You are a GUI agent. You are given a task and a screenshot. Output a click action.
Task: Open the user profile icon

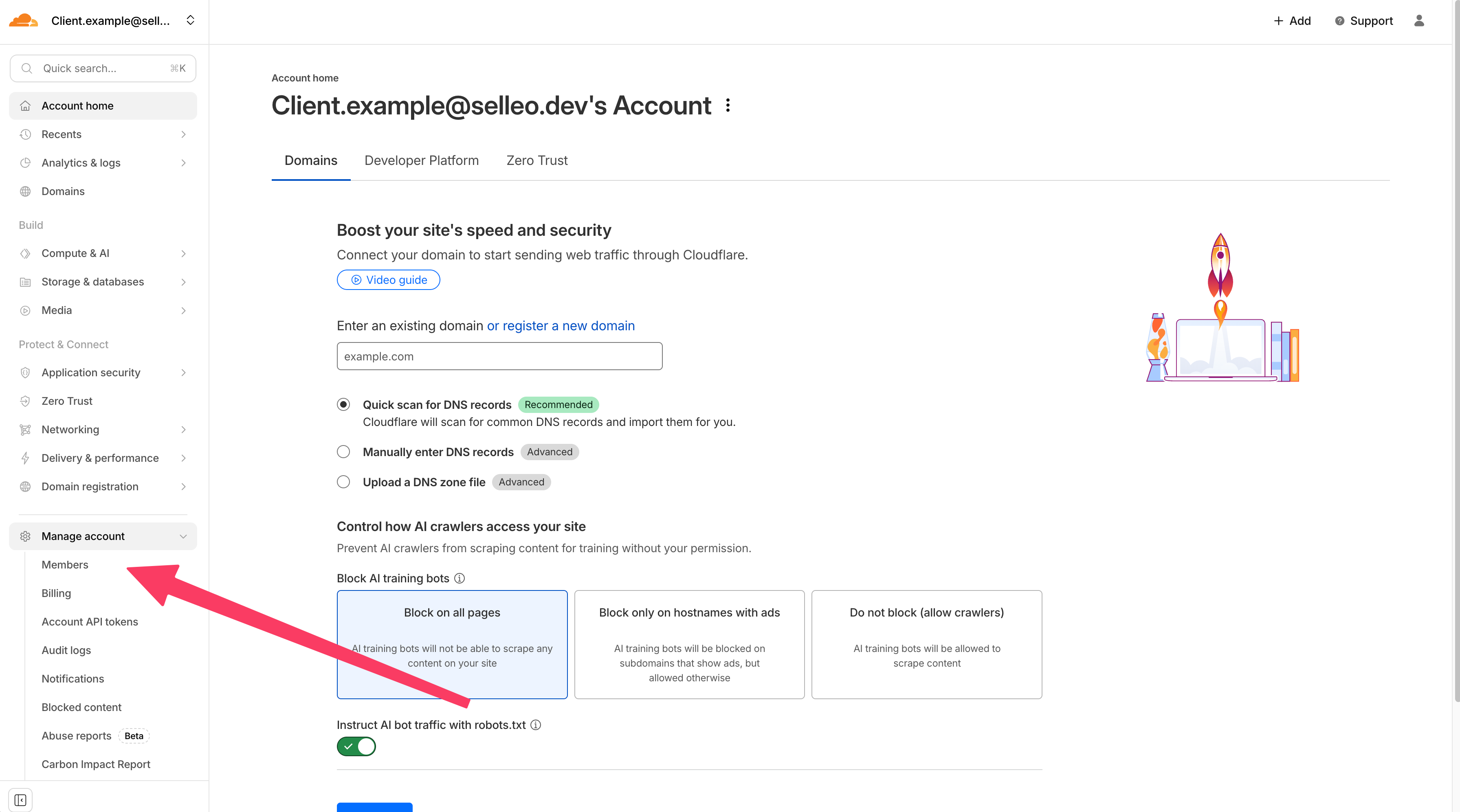(1418, 21)
